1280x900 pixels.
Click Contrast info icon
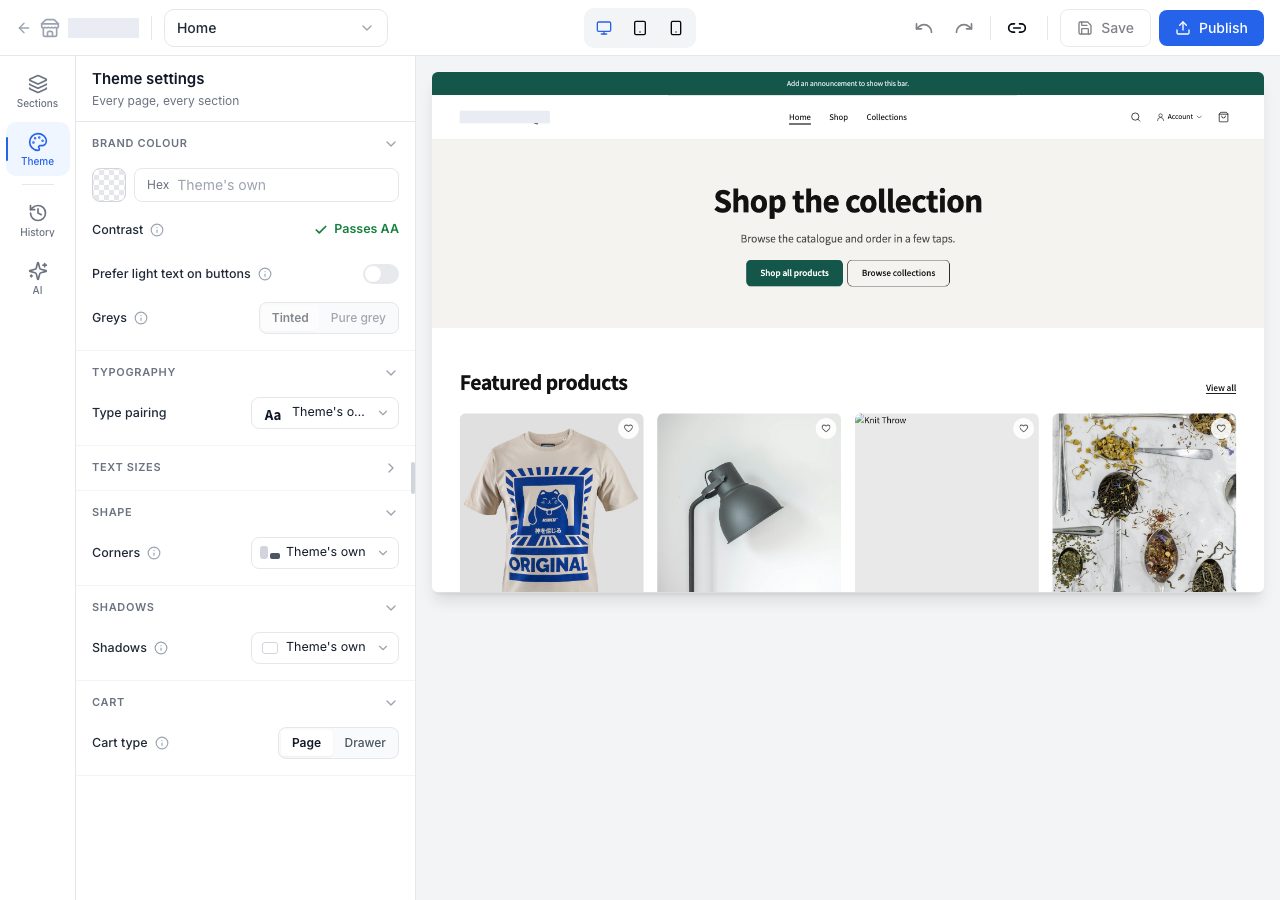[157, 230]
